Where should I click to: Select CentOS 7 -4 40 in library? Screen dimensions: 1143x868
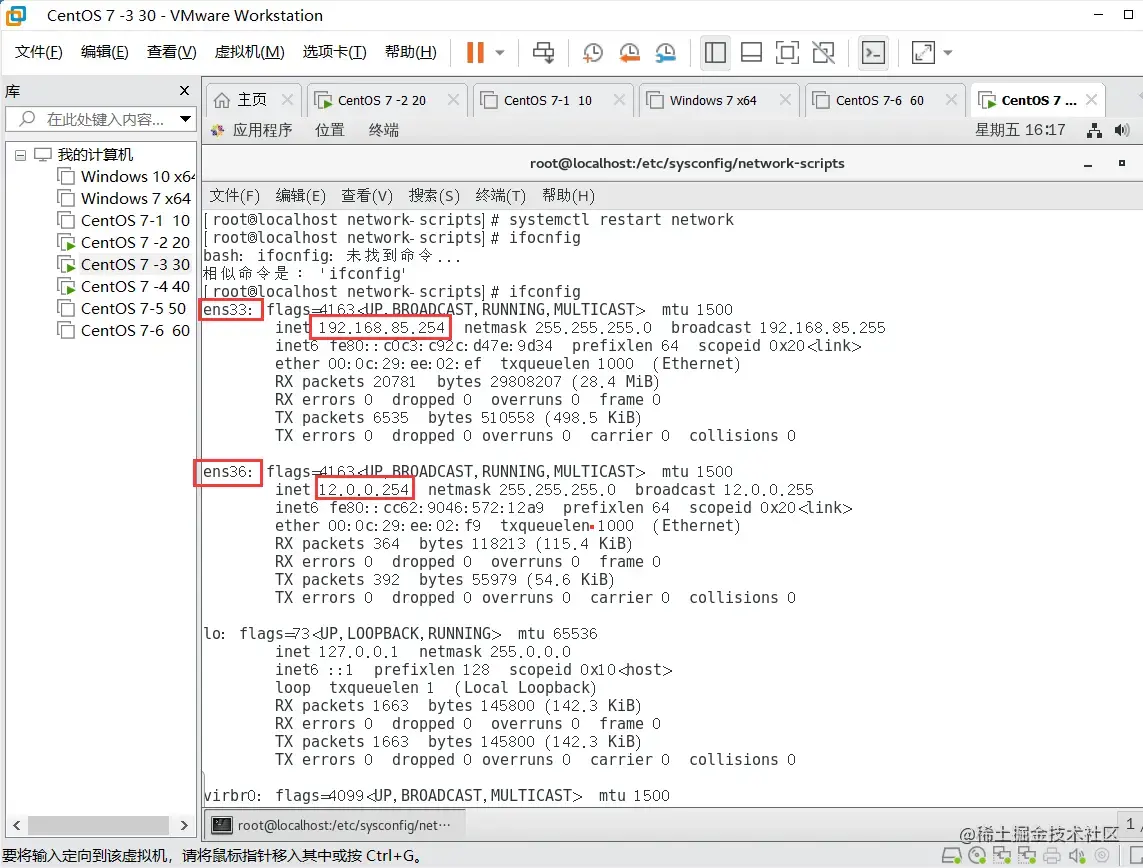coord(123,286)
